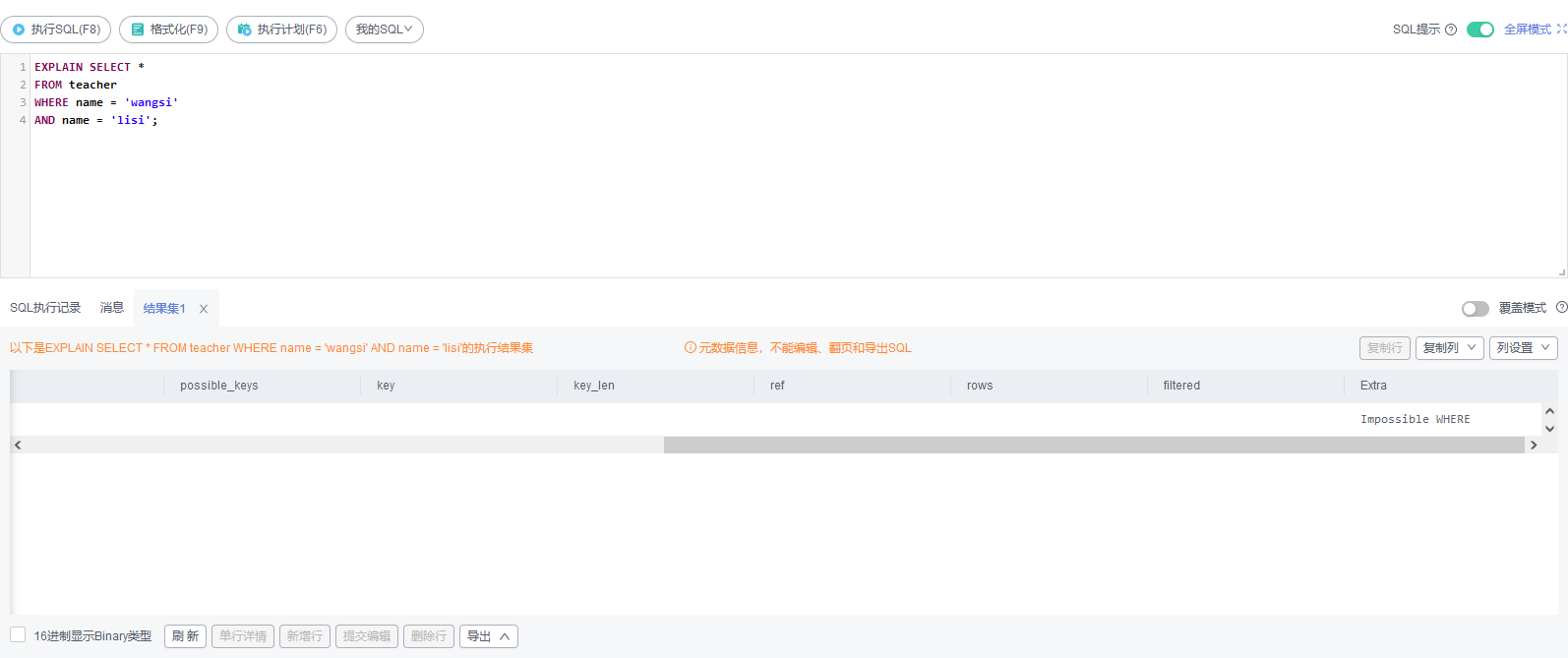
Task: Click the vertical scroll down arrow
Action: click(x=1550, y=429)
